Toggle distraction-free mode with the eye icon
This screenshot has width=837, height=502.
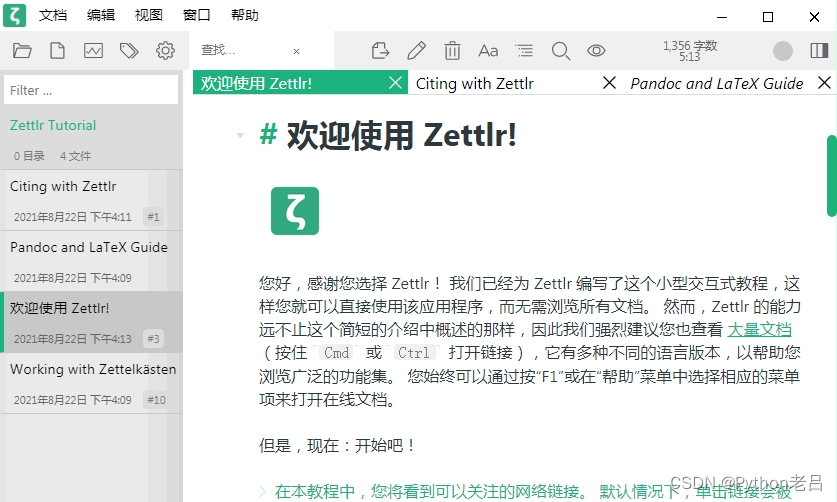(596, 51)
